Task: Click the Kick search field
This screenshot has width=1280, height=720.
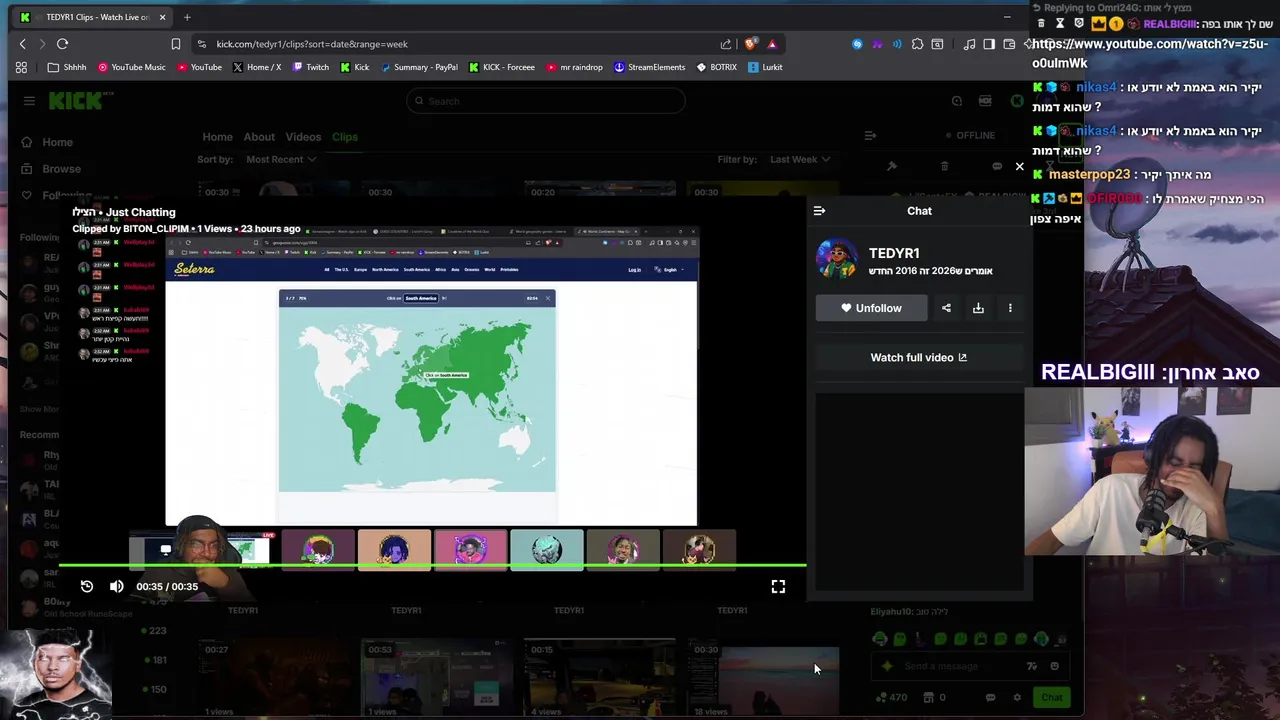Action: [x=546, y=101]
